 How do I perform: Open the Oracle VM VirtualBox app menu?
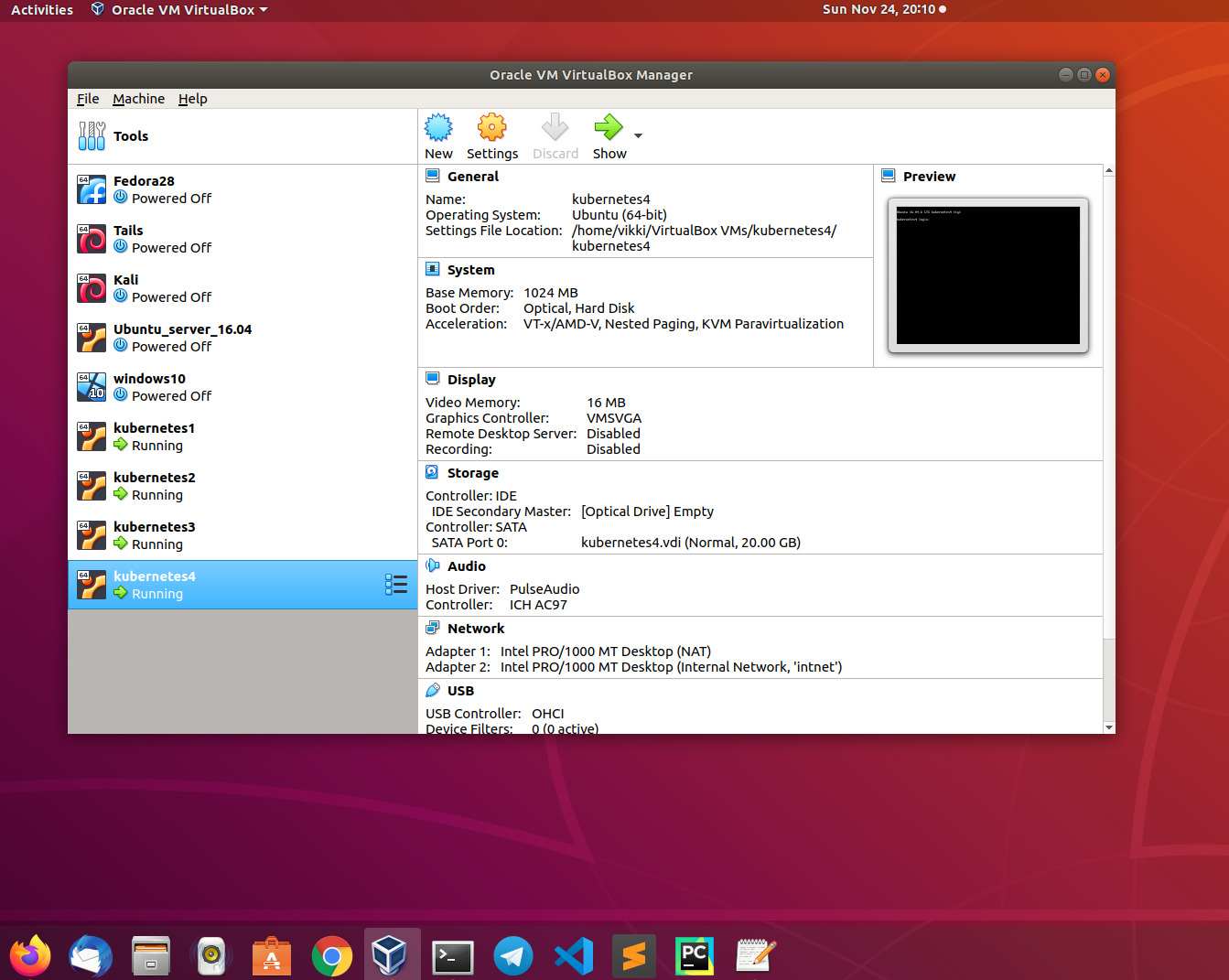tap(179, 9)
